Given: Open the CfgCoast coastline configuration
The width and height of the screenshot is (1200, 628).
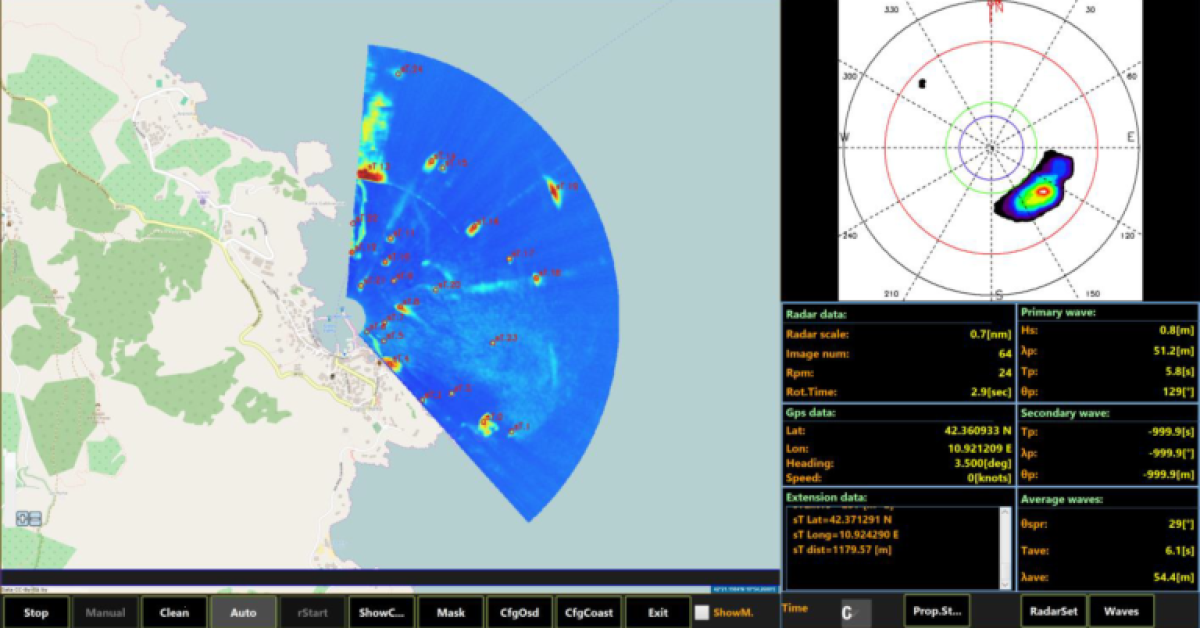Looking at the screenshot, I should [589, 612].
